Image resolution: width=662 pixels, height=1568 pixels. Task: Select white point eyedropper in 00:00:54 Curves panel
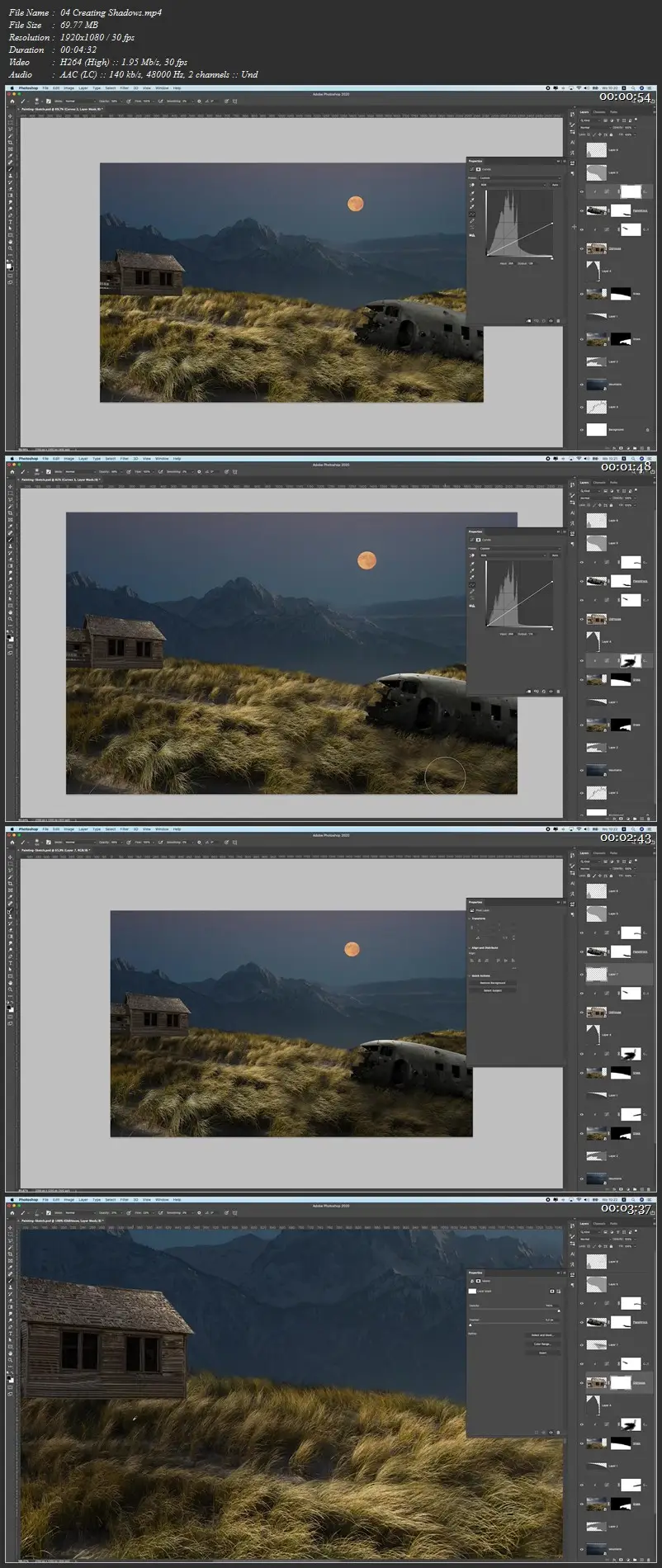pyautogui.click(x=472, y=206)
